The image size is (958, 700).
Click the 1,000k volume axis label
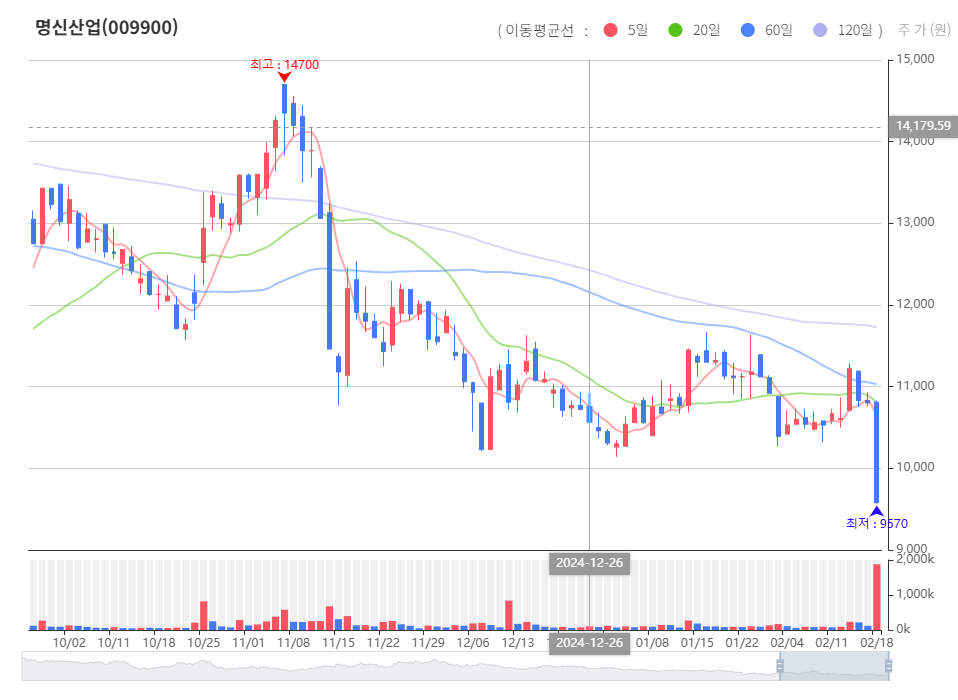tap(915, 594)
